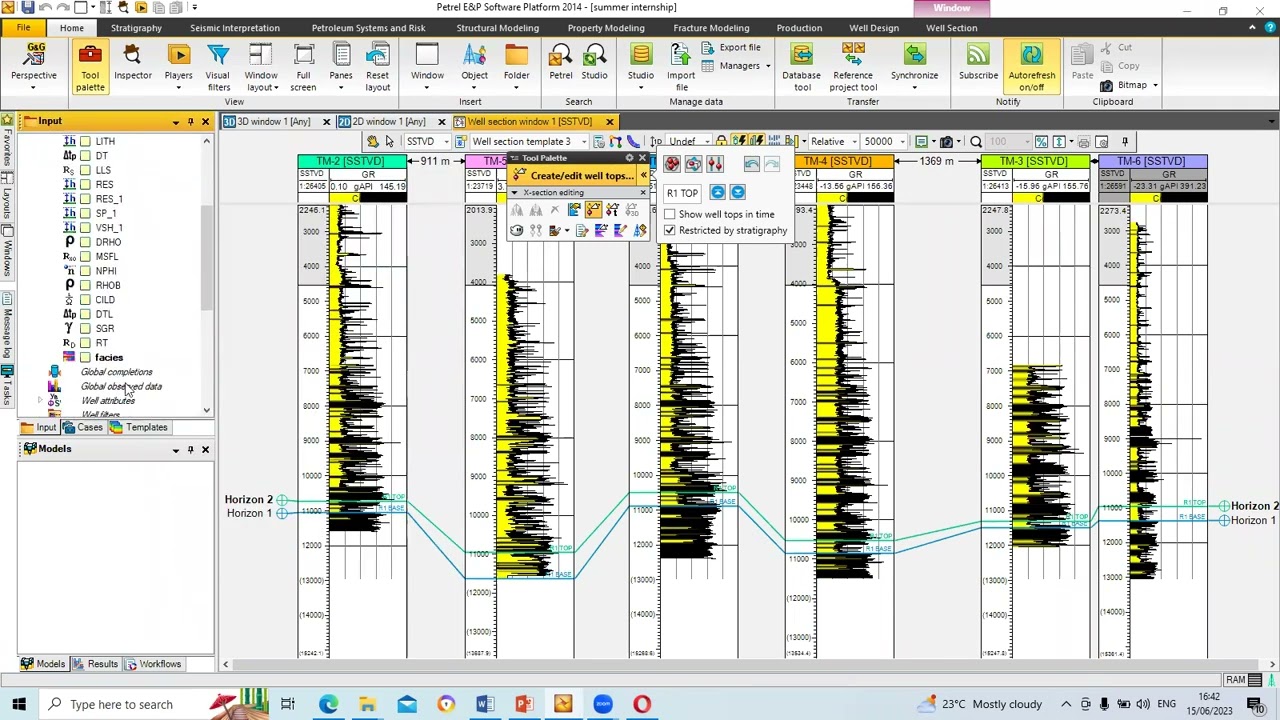Toggle the DRHO log checkbox

tap(85, 242)
